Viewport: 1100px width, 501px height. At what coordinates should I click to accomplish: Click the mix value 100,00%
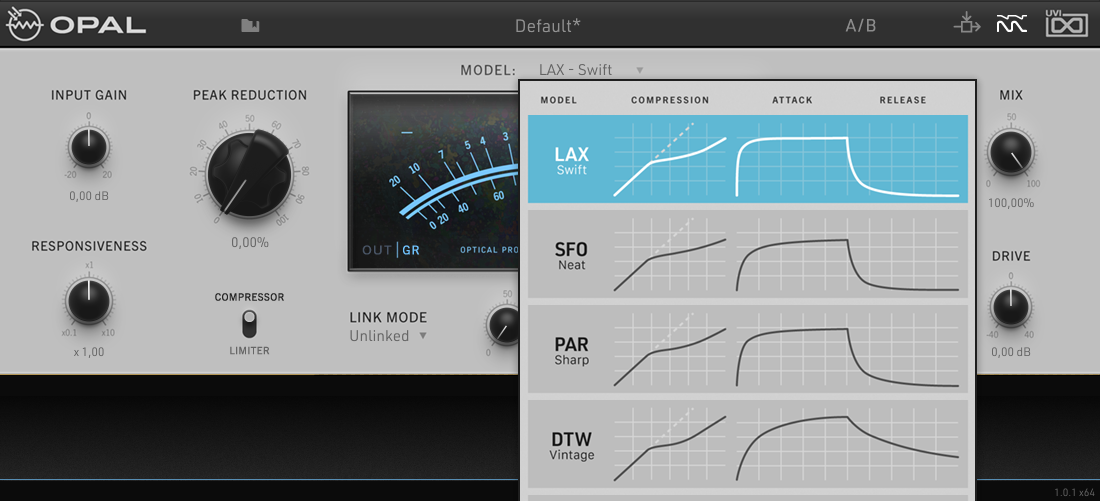click(x=1011, y=203)
